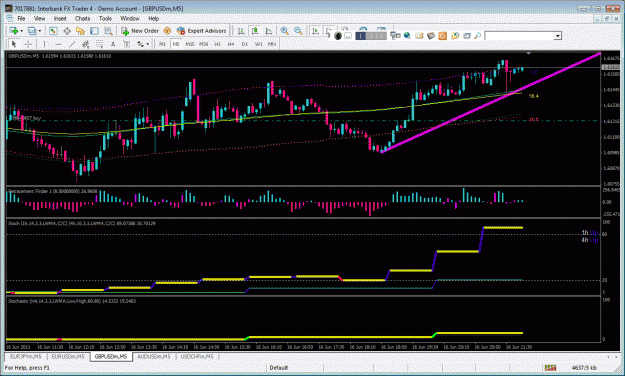Image resolution: width=625 pixels, height=376 pixels.
Task: Open a new chart with the New Chart icon
Action: tap(13, 31)
